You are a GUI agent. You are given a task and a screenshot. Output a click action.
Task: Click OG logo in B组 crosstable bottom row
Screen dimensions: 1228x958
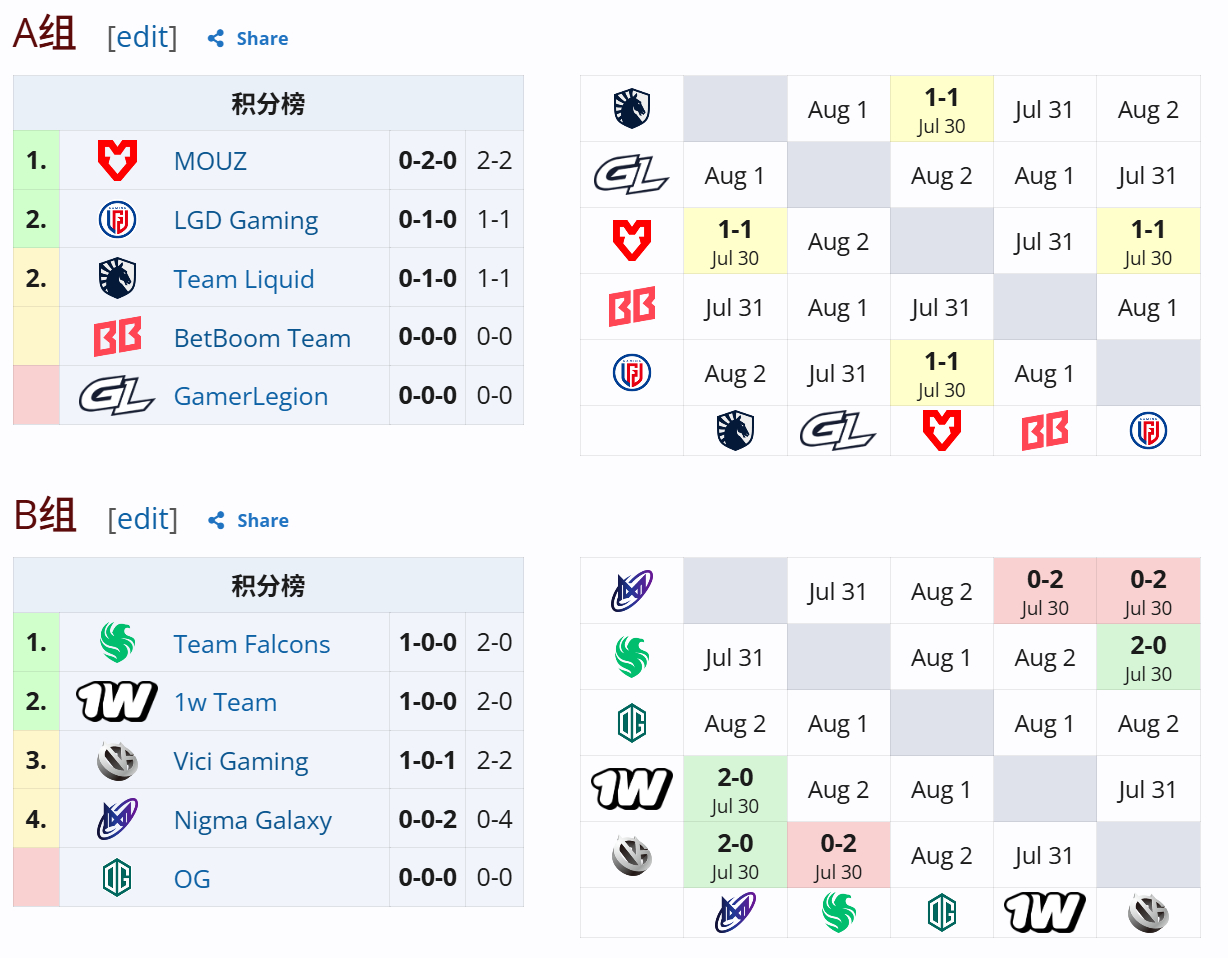941,912
